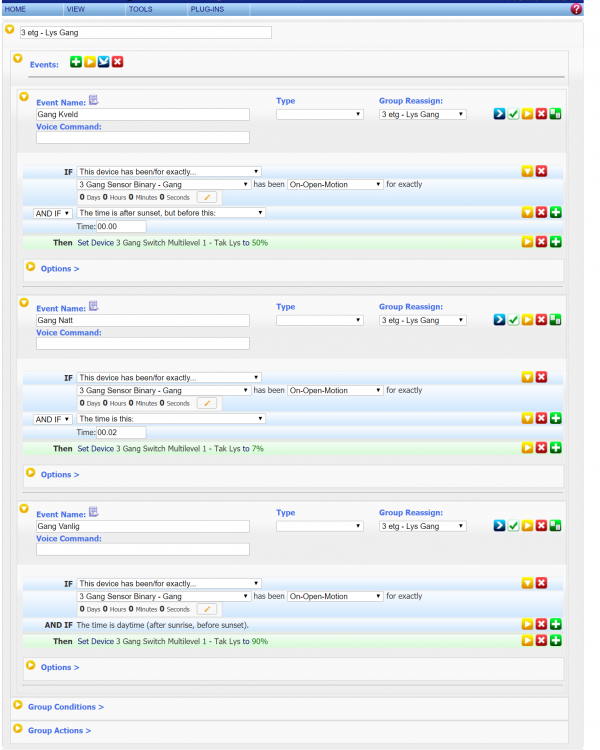Toggle the green checkmark on the Gang Kveld event
The width and height of the screenshot is (600, 750).
coord(513,114)
